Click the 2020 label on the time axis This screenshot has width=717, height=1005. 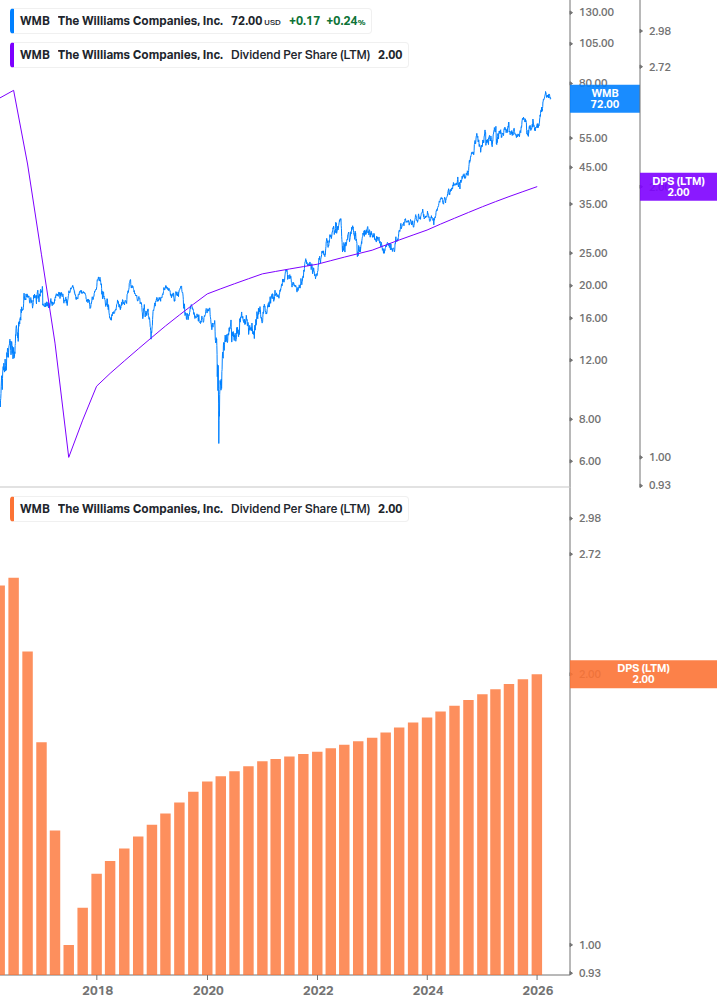[x=208, y=991]
